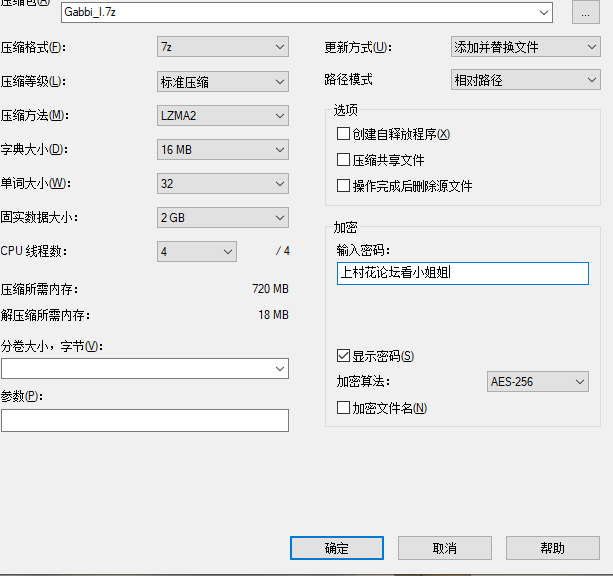Uncheck the 显示密码 checkbox
This screenshot has width=613, height=576.
pyautogui.click(x=344, y=356)
